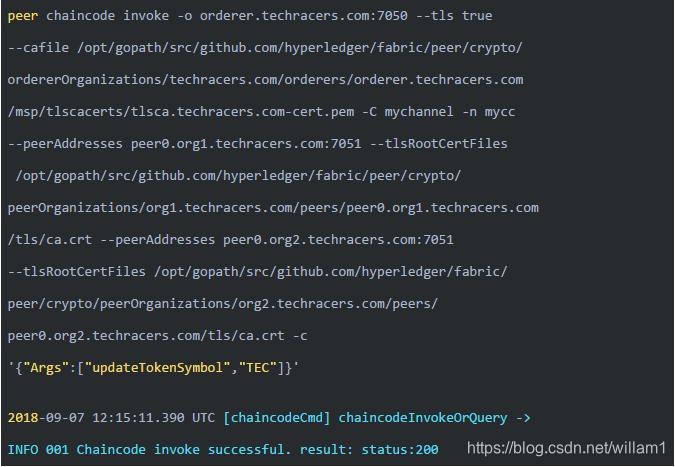
Task: Click 'peer0.org2.techracers.com:7051' address
Action: point(338,240)
